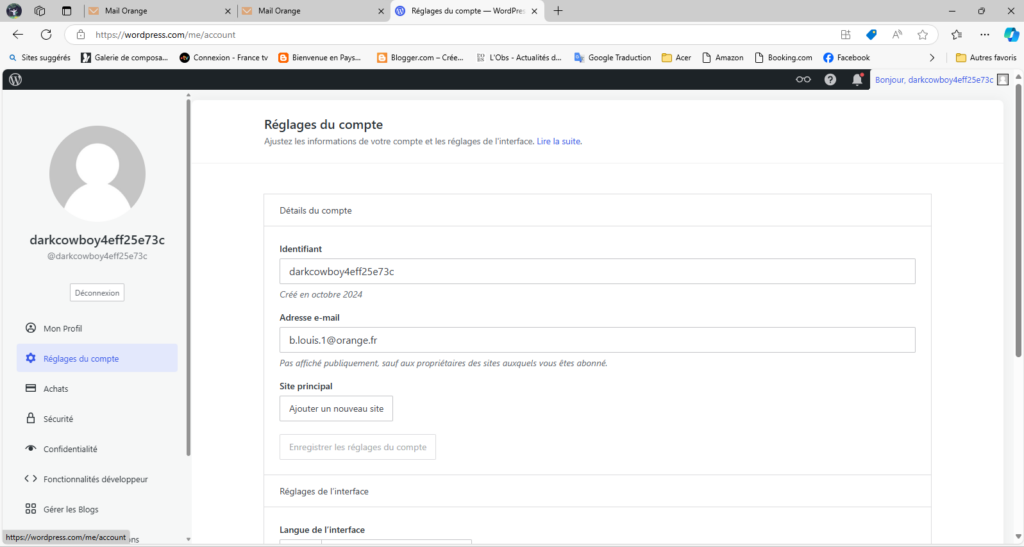This screenshot has width=1024, height=547.
Task: Follow the Lire la suite link
Action: 559,142
